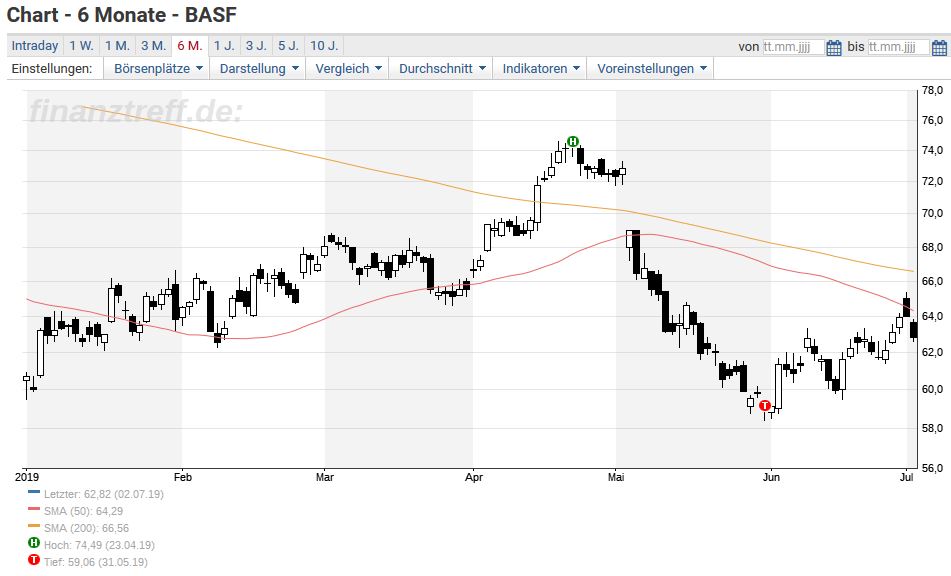
Task: Select the 5 J. time range tab
Action: pyautogui.click(x=288, y=45)
